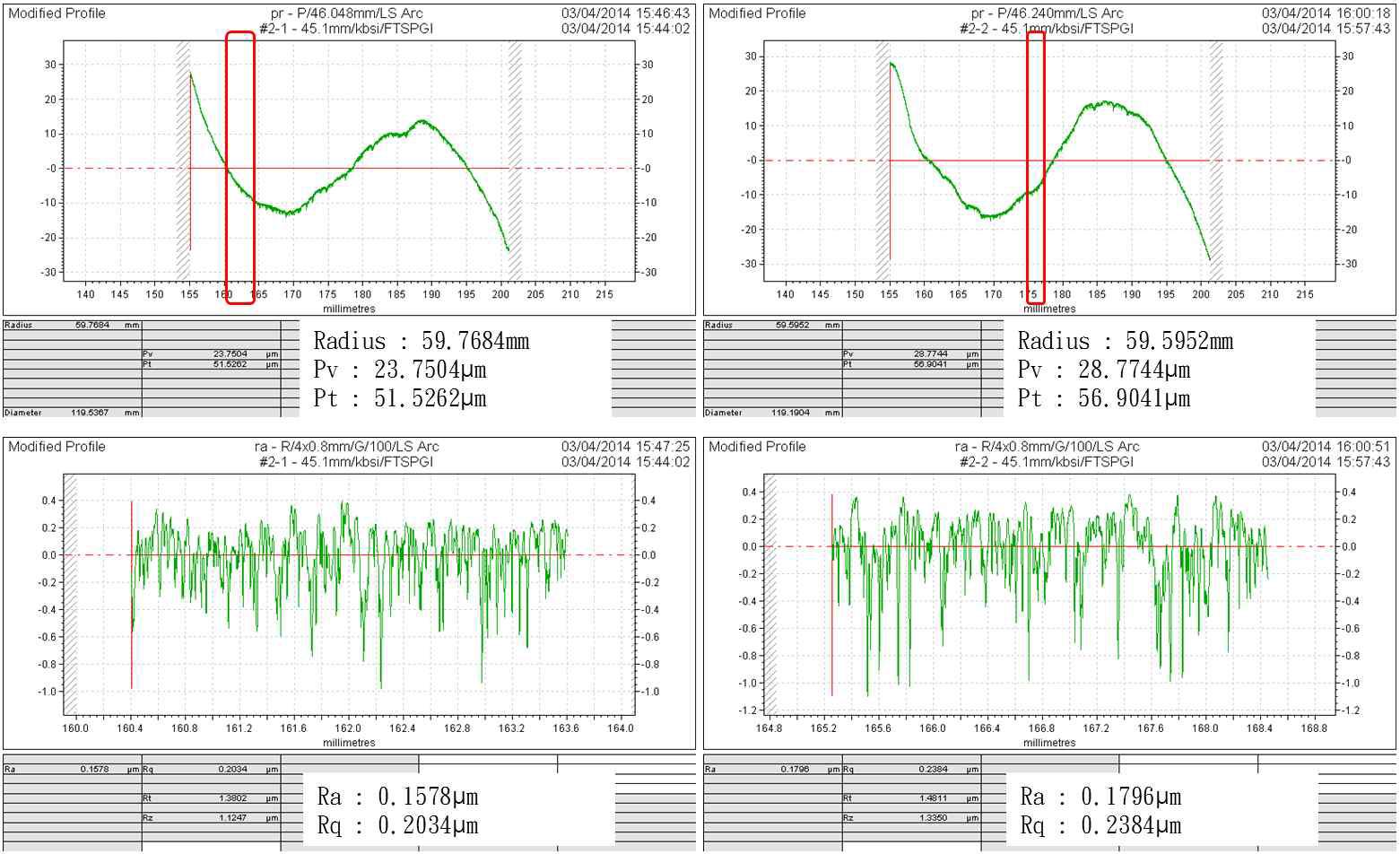The width and height of the screenshot is (1400, 854).
Task: Select the small table cell Rt 1.4811
Action: 911,798
